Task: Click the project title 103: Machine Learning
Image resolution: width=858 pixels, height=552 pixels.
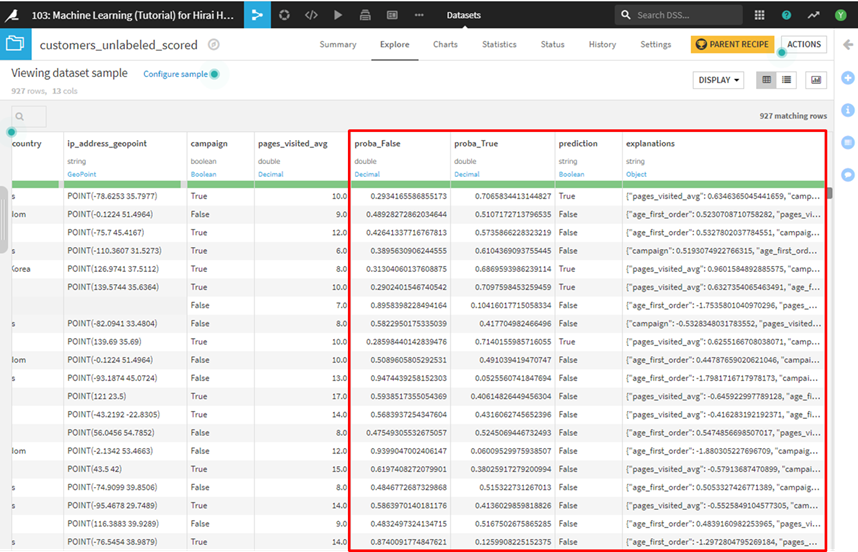Action: click(x=132, y=15)
